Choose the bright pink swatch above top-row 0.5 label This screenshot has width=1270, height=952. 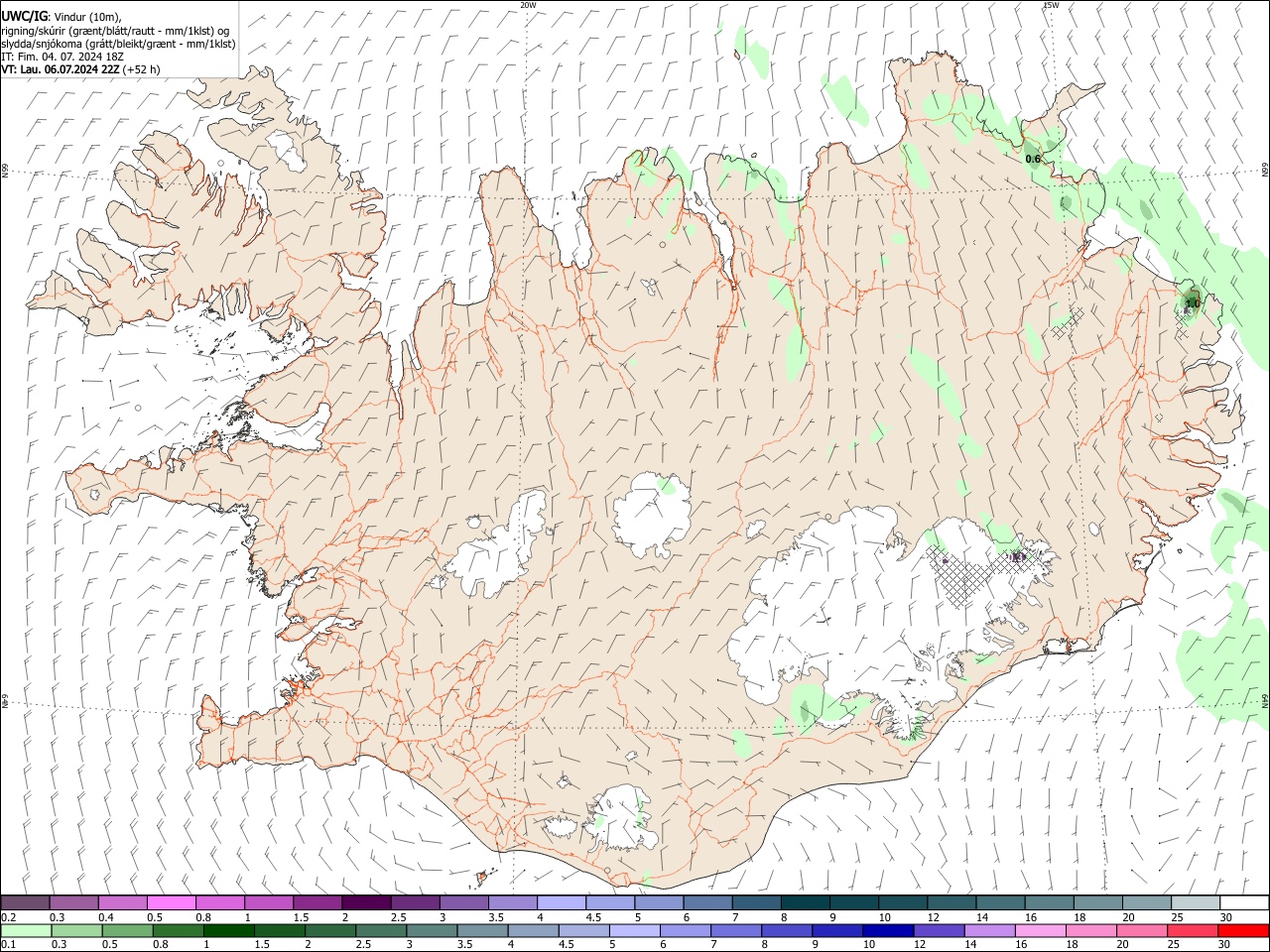[x=172, y=902]
